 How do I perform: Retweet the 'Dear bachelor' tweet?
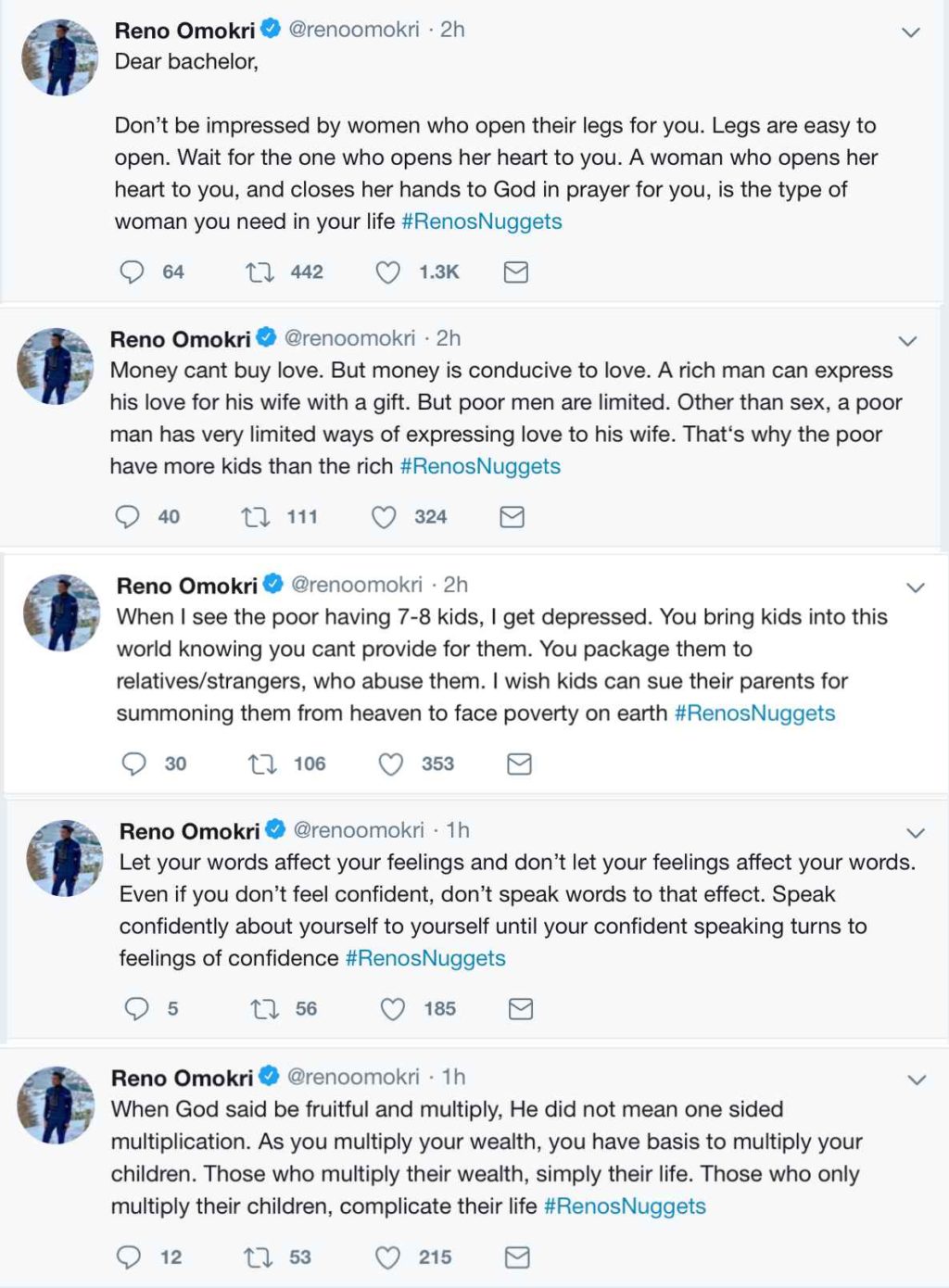[x=259, y=271]
